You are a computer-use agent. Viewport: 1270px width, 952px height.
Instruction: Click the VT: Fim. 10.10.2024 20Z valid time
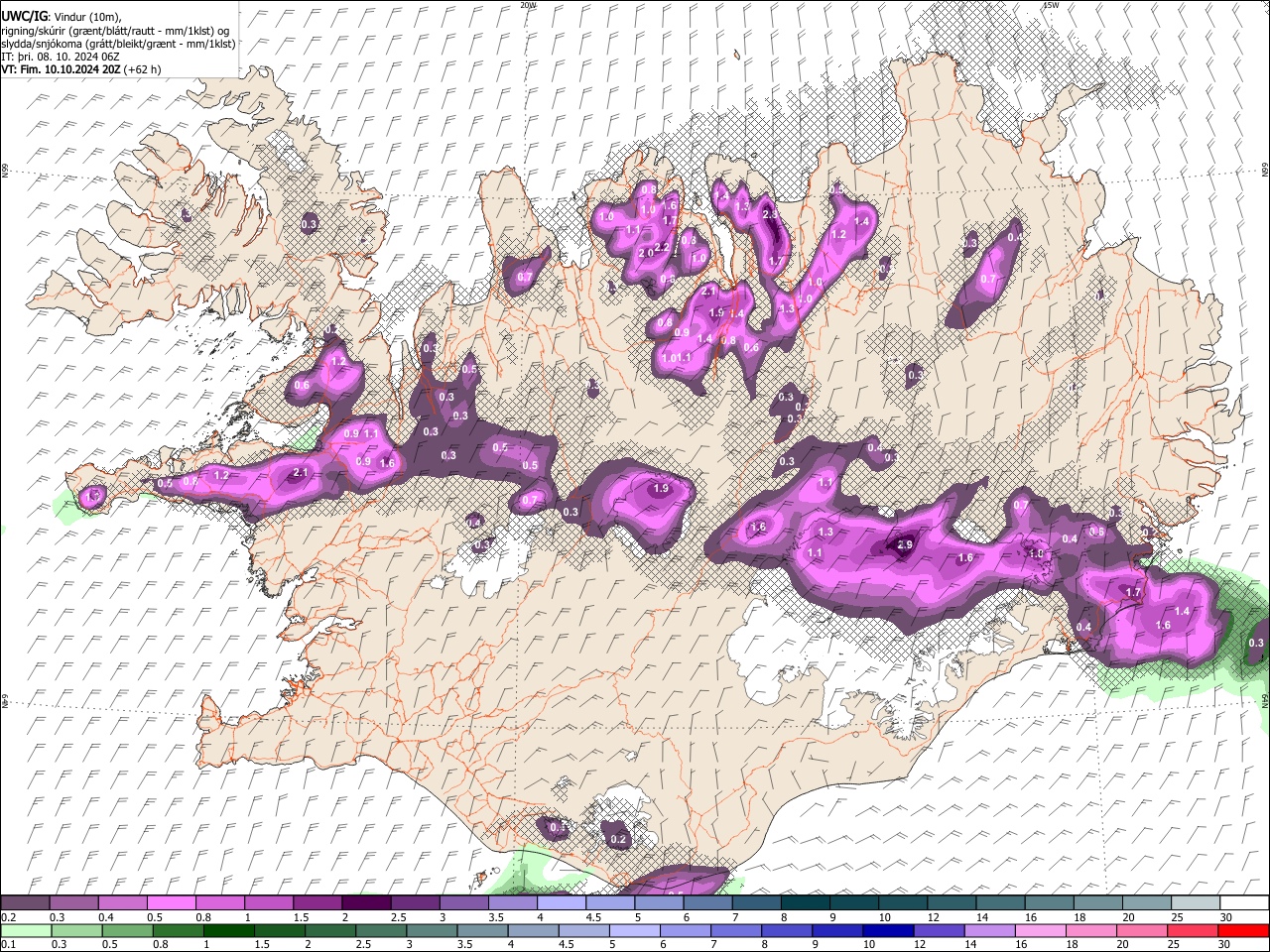tap(61, 69)
